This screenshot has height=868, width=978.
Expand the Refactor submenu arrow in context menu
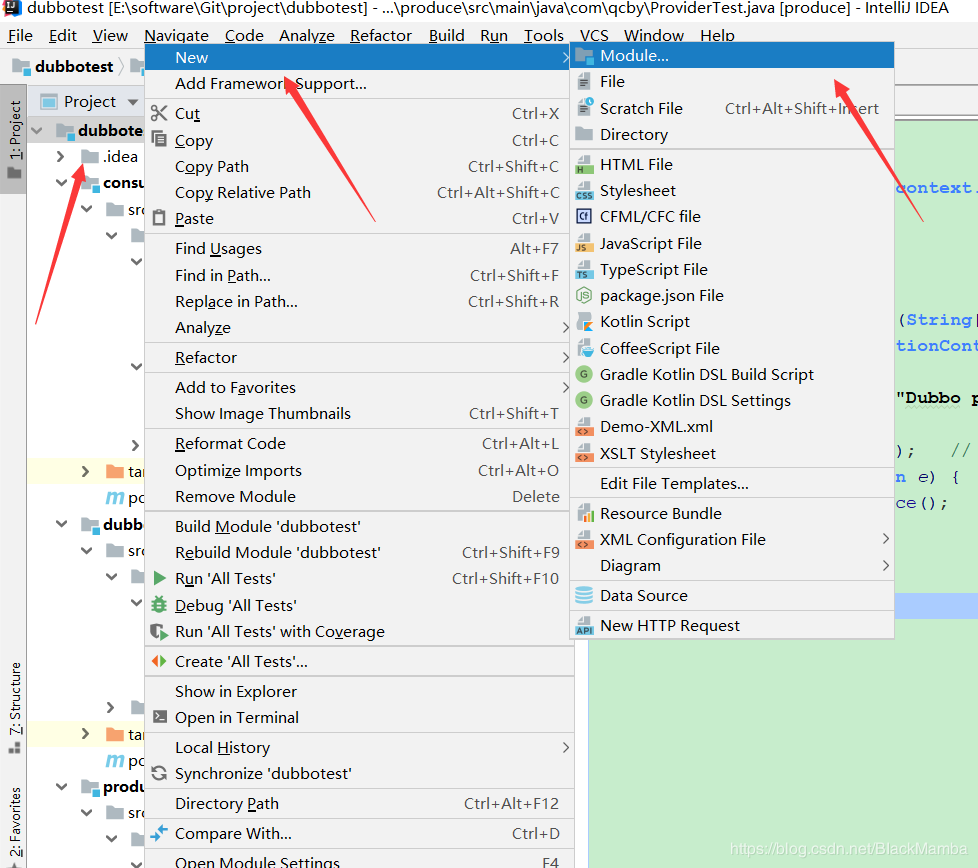566,357
